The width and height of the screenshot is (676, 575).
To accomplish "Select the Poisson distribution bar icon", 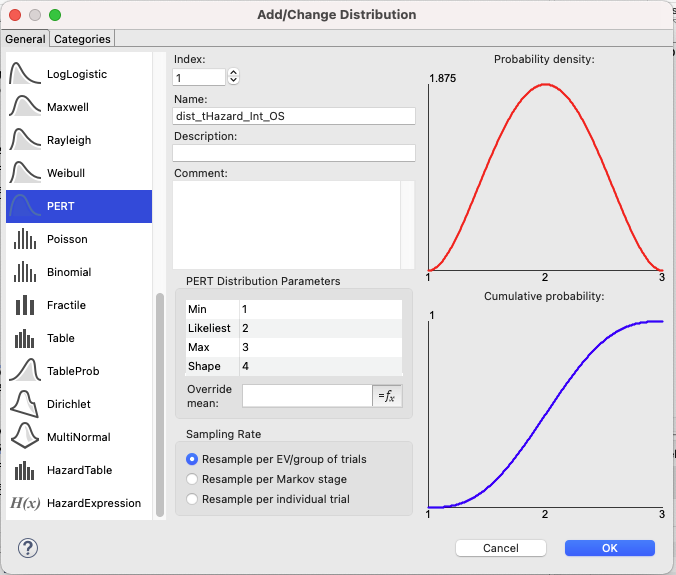I will click(25, 239).
